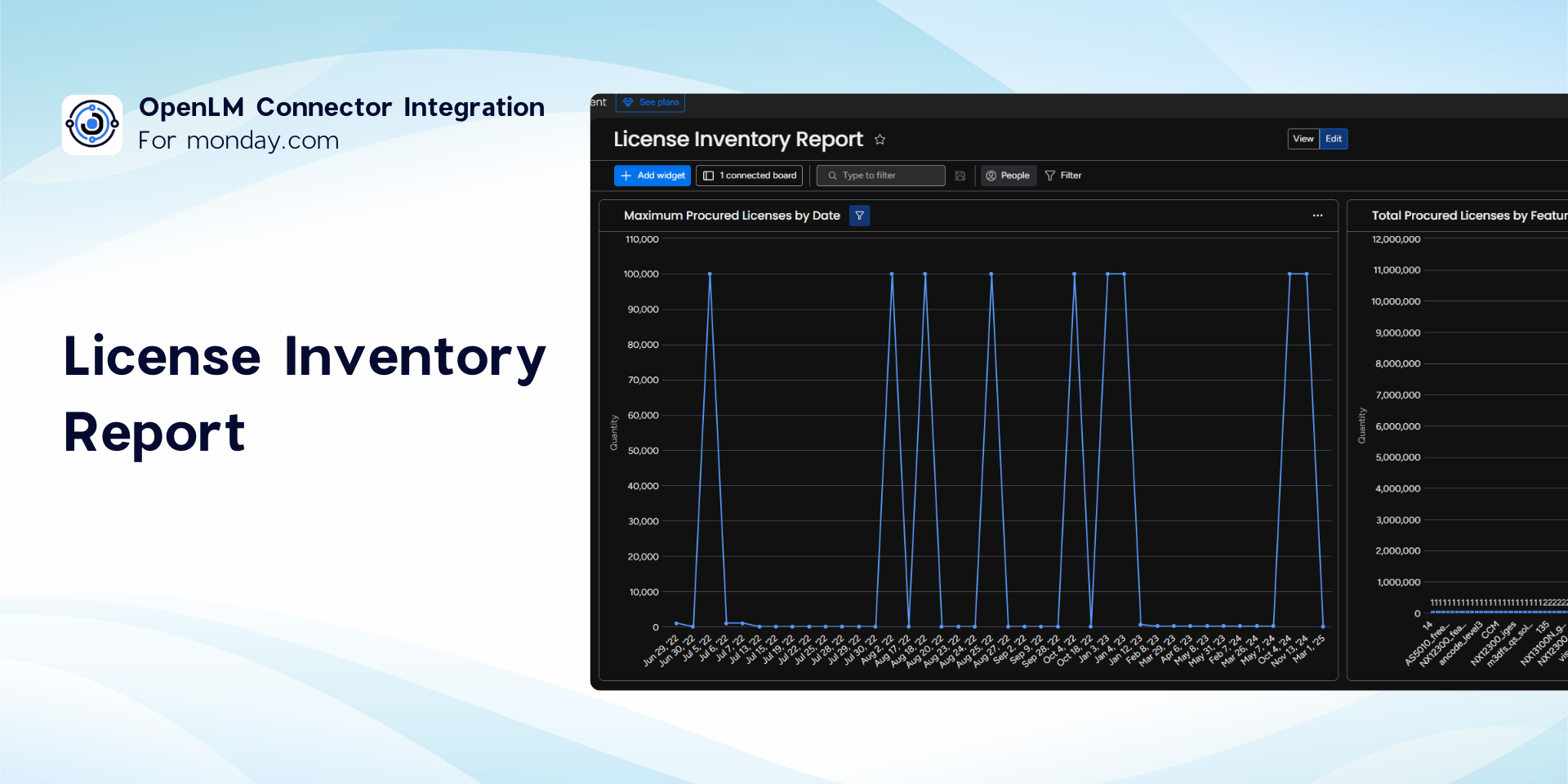Click the first 100,000 peak data point
Viewport: 1568px width, 784px height.
click(710, 274)
